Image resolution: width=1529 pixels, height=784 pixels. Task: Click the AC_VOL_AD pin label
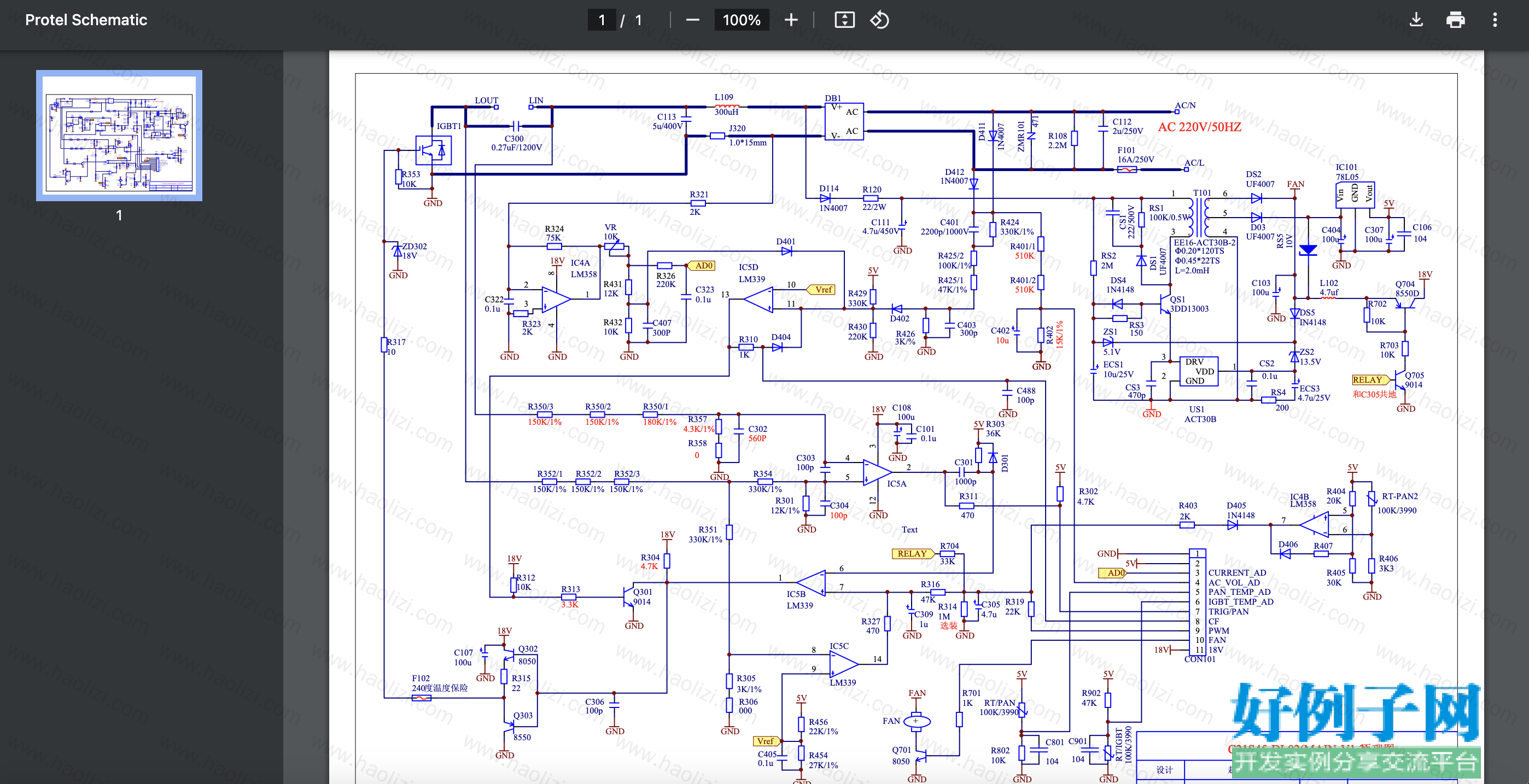point(1234,583)
